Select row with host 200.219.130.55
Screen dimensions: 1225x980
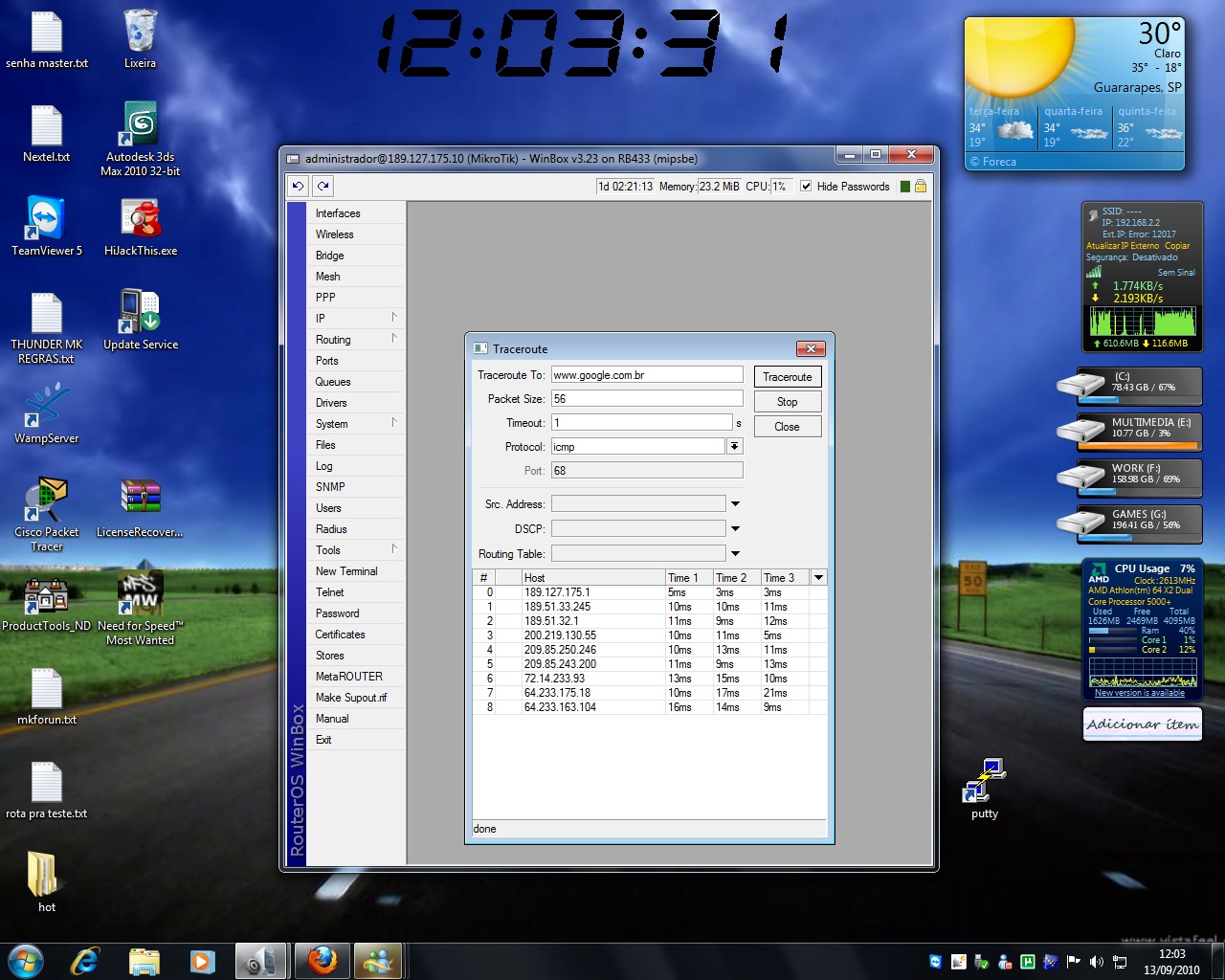[650, 635]
